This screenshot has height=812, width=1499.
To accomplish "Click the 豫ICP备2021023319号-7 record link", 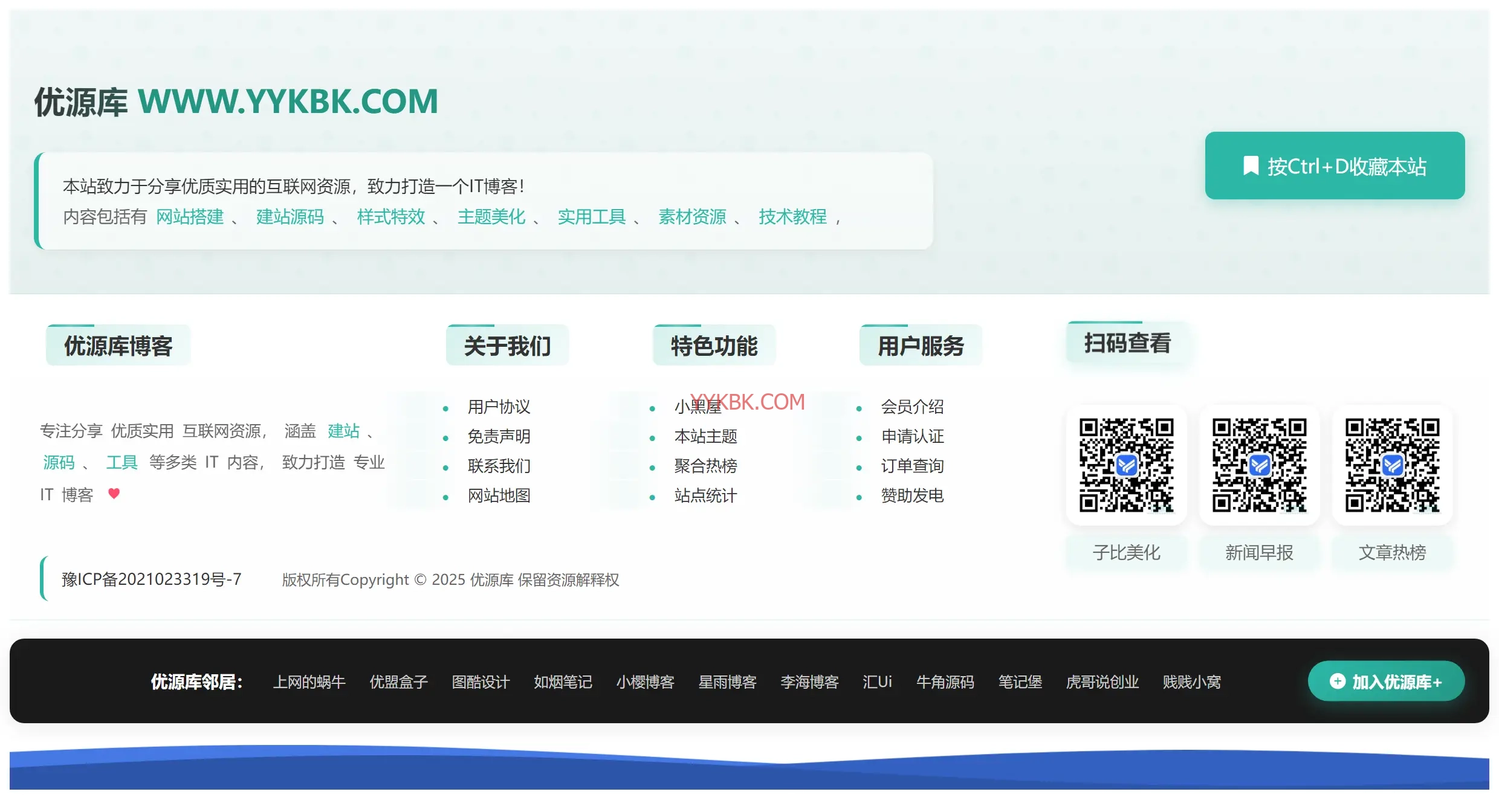I will tap(151, 579).
